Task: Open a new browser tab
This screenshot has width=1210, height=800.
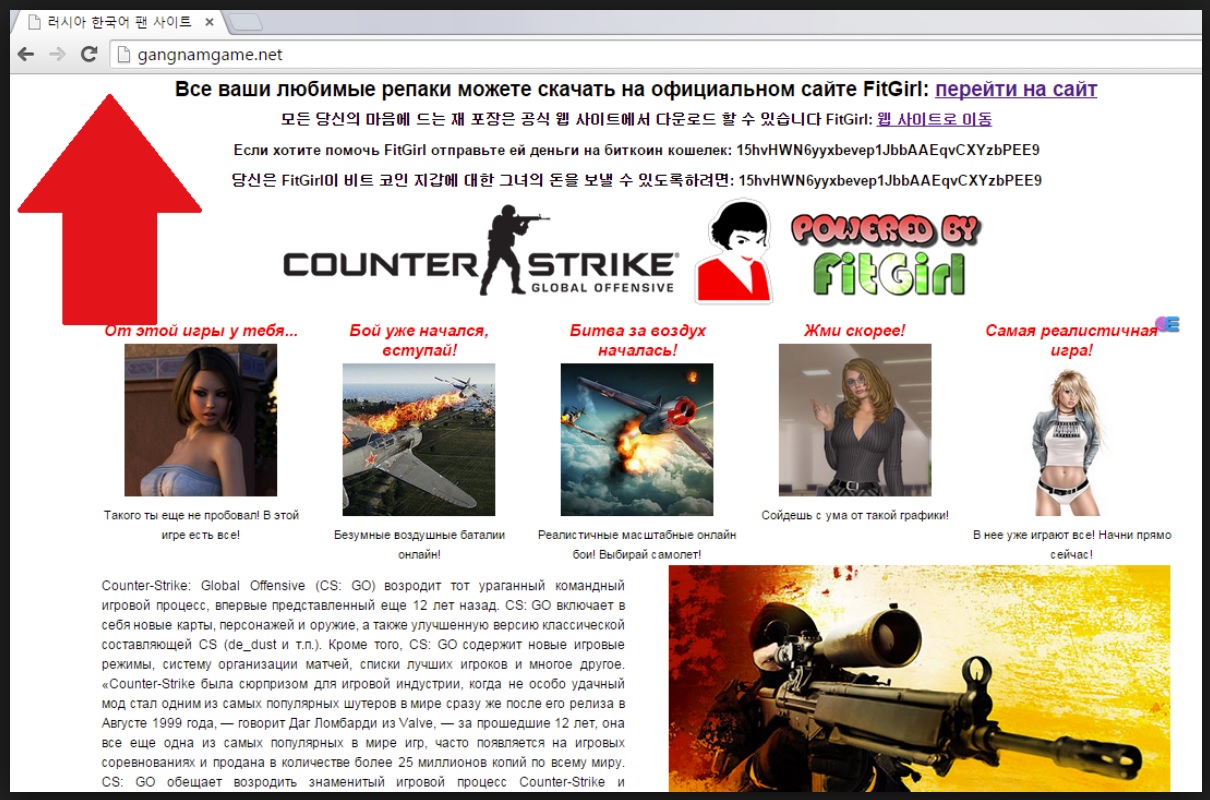Action: pos(246,22)
